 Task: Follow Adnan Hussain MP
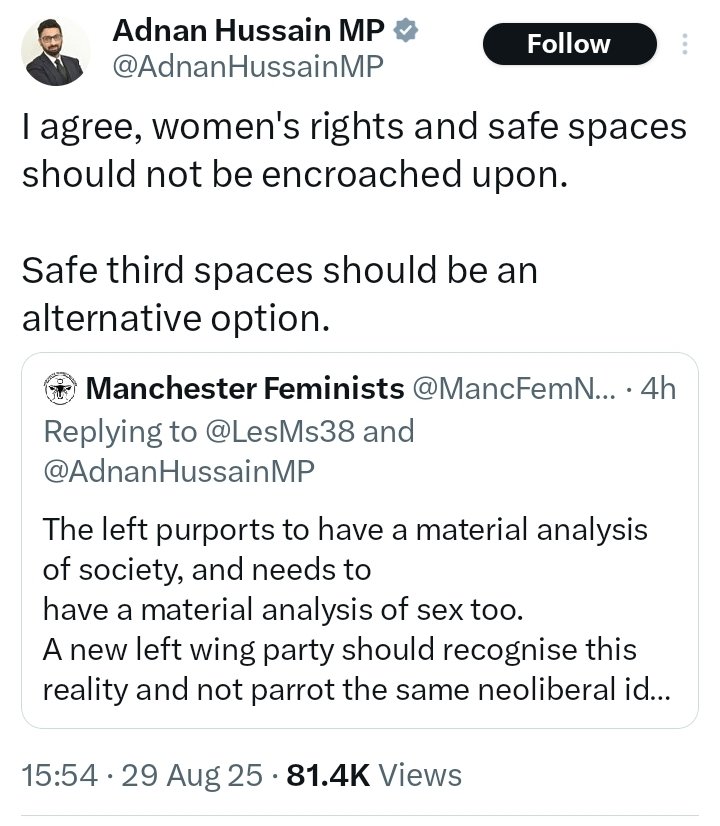tap(569, 44)
